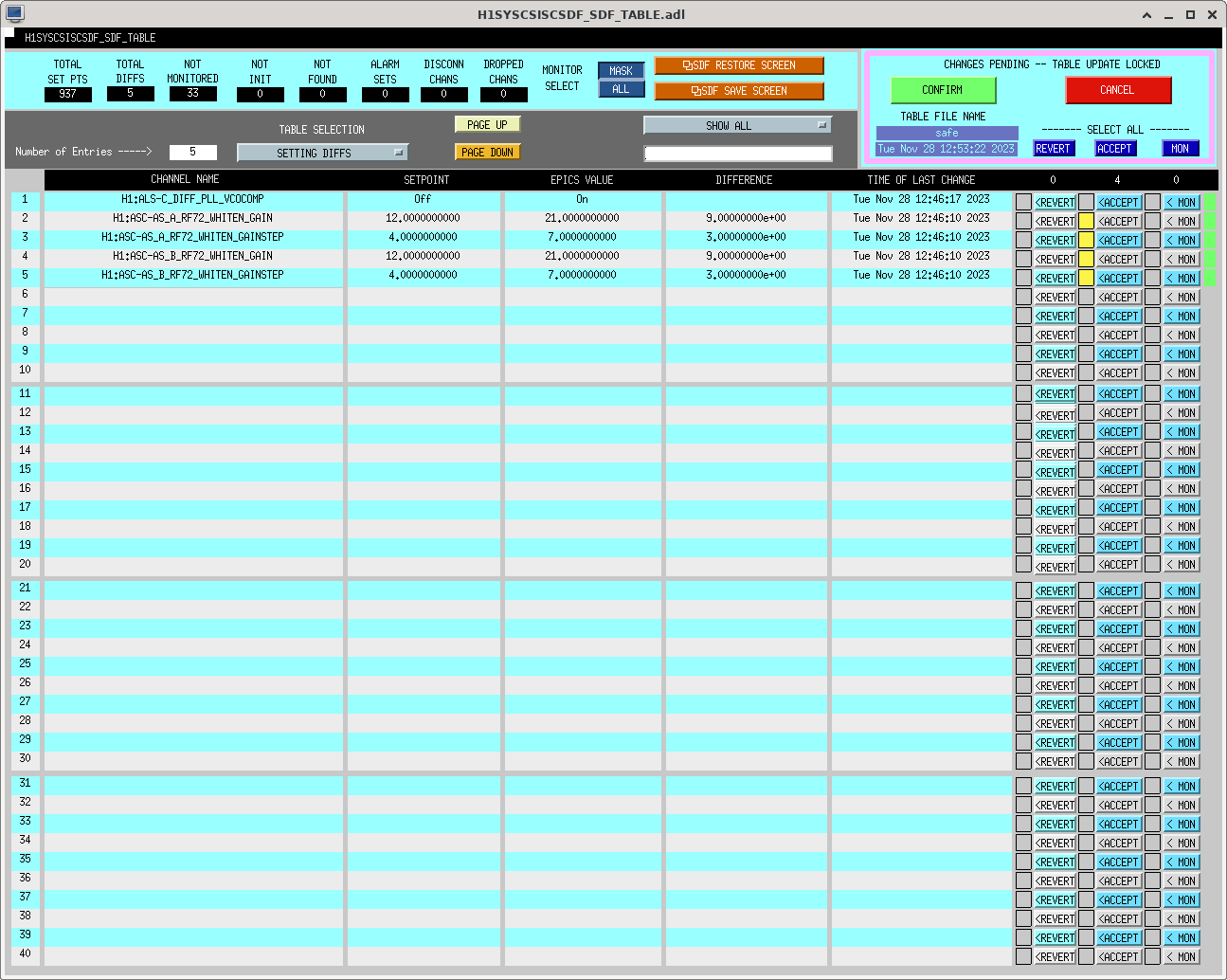Click ACCEPT for row 30
Image resolution: width=1227 pixels, height=980 pixels.
1119,762
